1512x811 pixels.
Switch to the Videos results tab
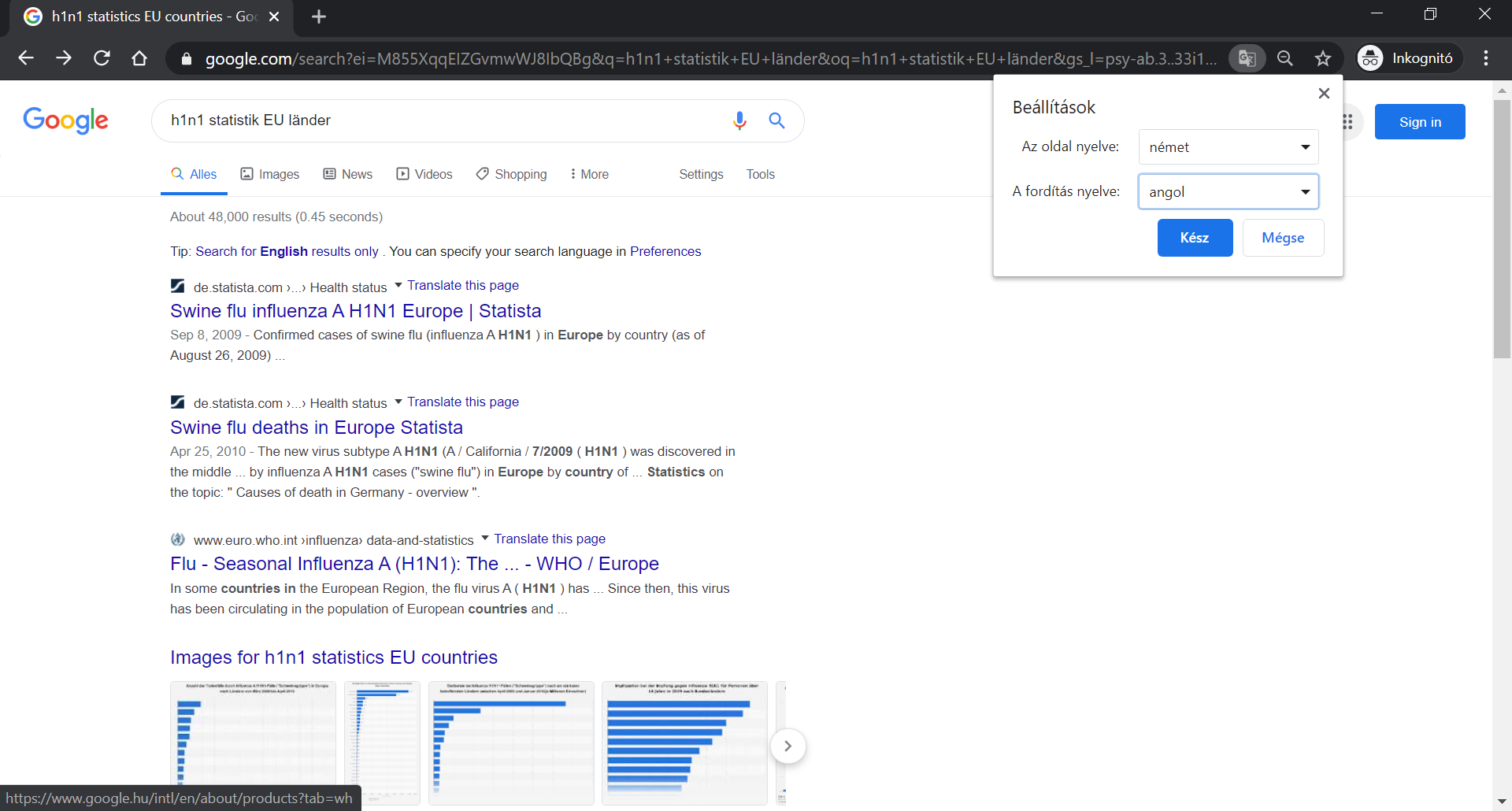(x=424, y=175)
